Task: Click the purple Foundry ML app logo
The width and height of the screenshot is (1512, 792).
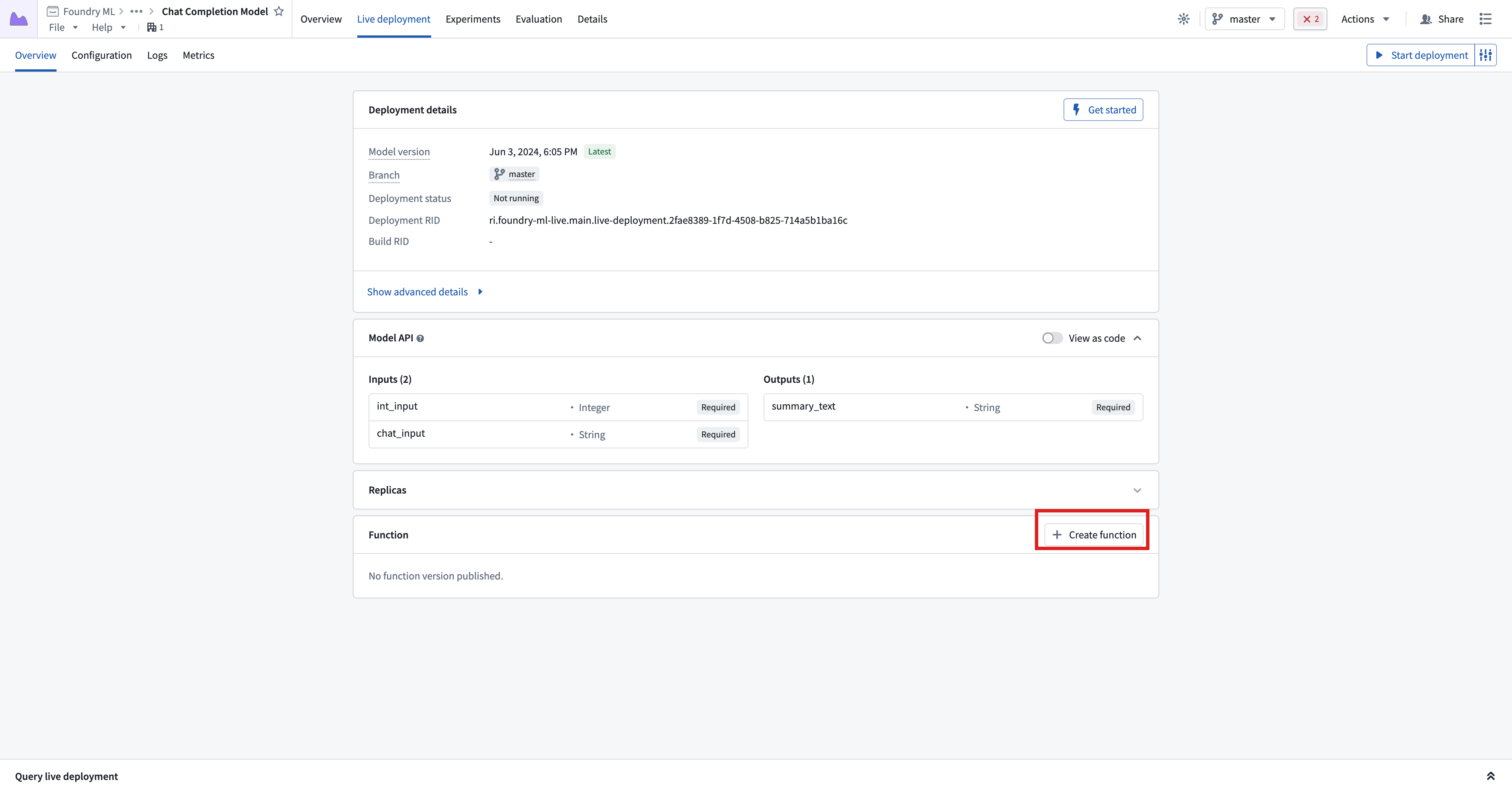Action: click(x=19, y=19)
